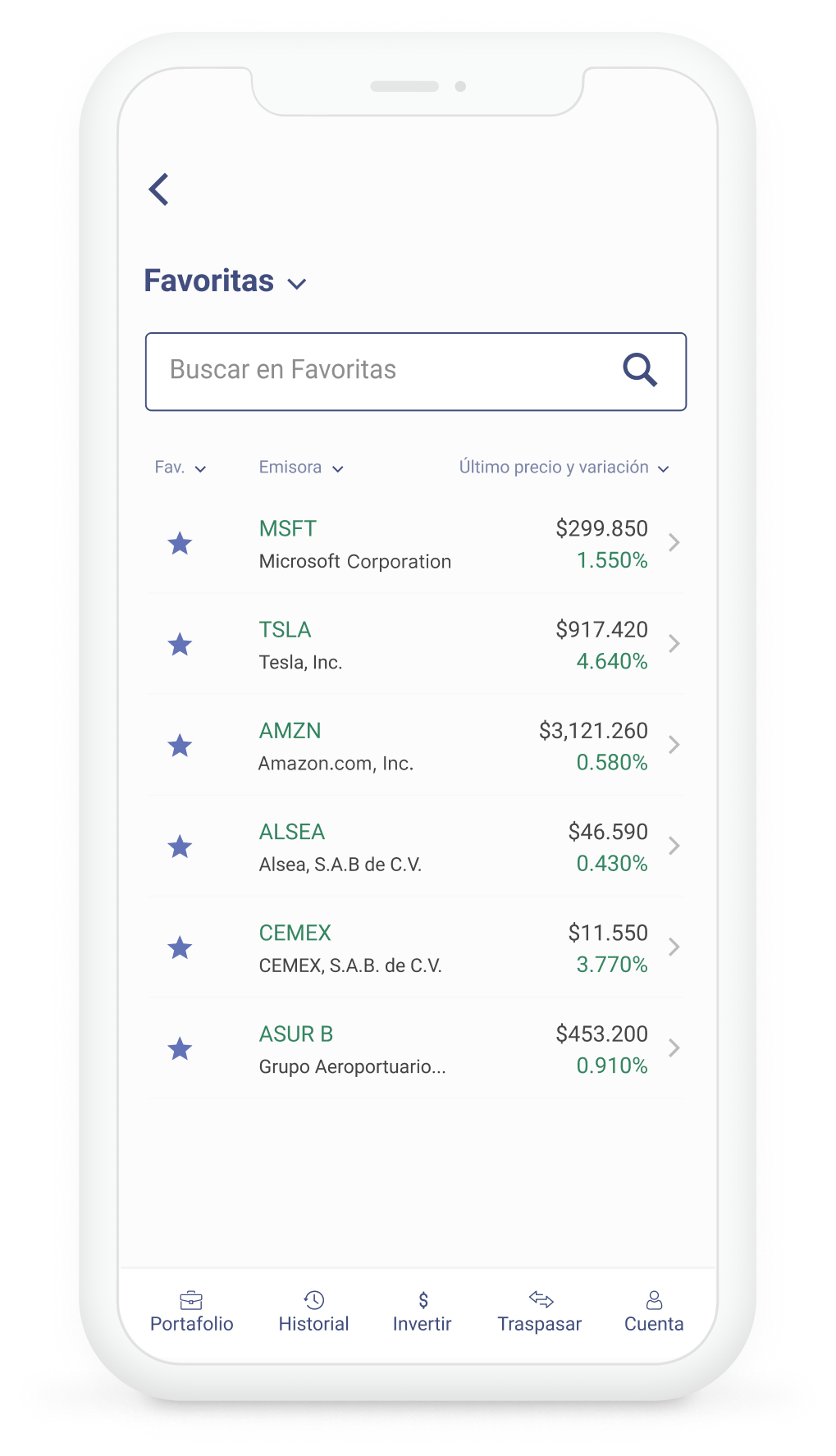836x1456 pixels.
Task: Tap the back arrow icon
Action: [158, 189]
